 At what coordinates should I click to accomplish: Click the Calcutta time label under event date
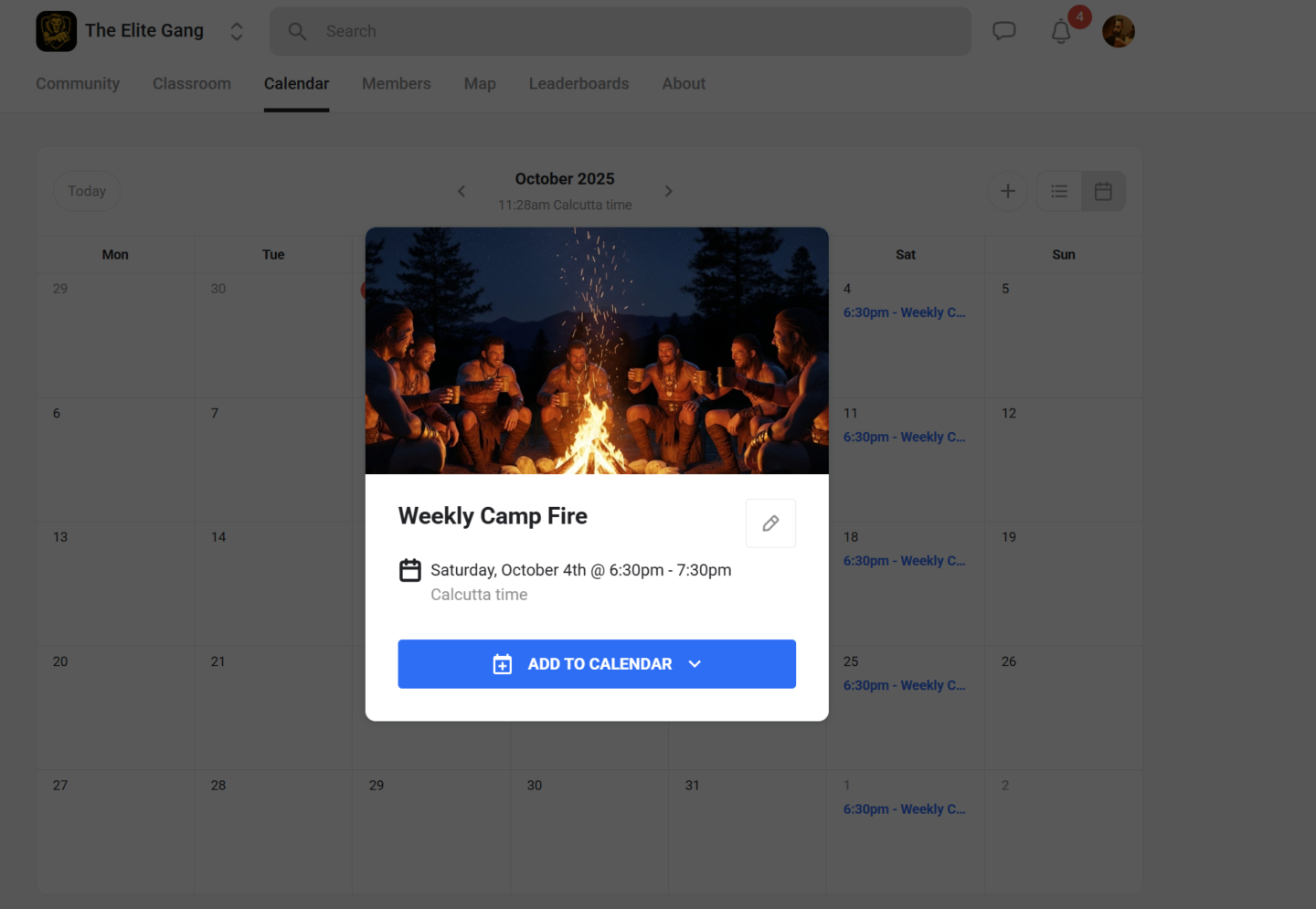479,595
